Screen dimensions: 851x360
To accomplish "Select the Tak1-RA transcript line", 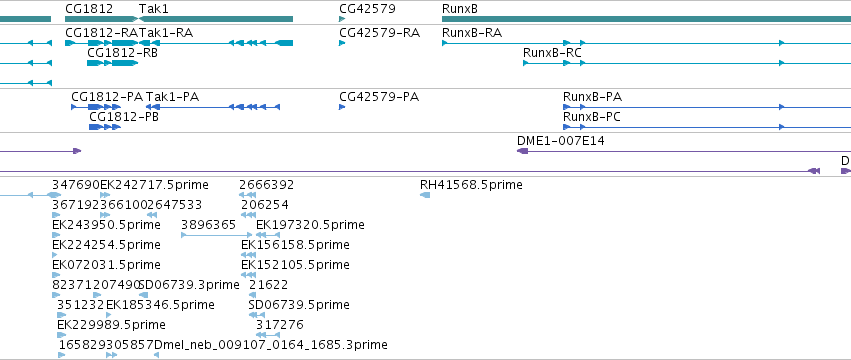I will [x=216, y=43].
